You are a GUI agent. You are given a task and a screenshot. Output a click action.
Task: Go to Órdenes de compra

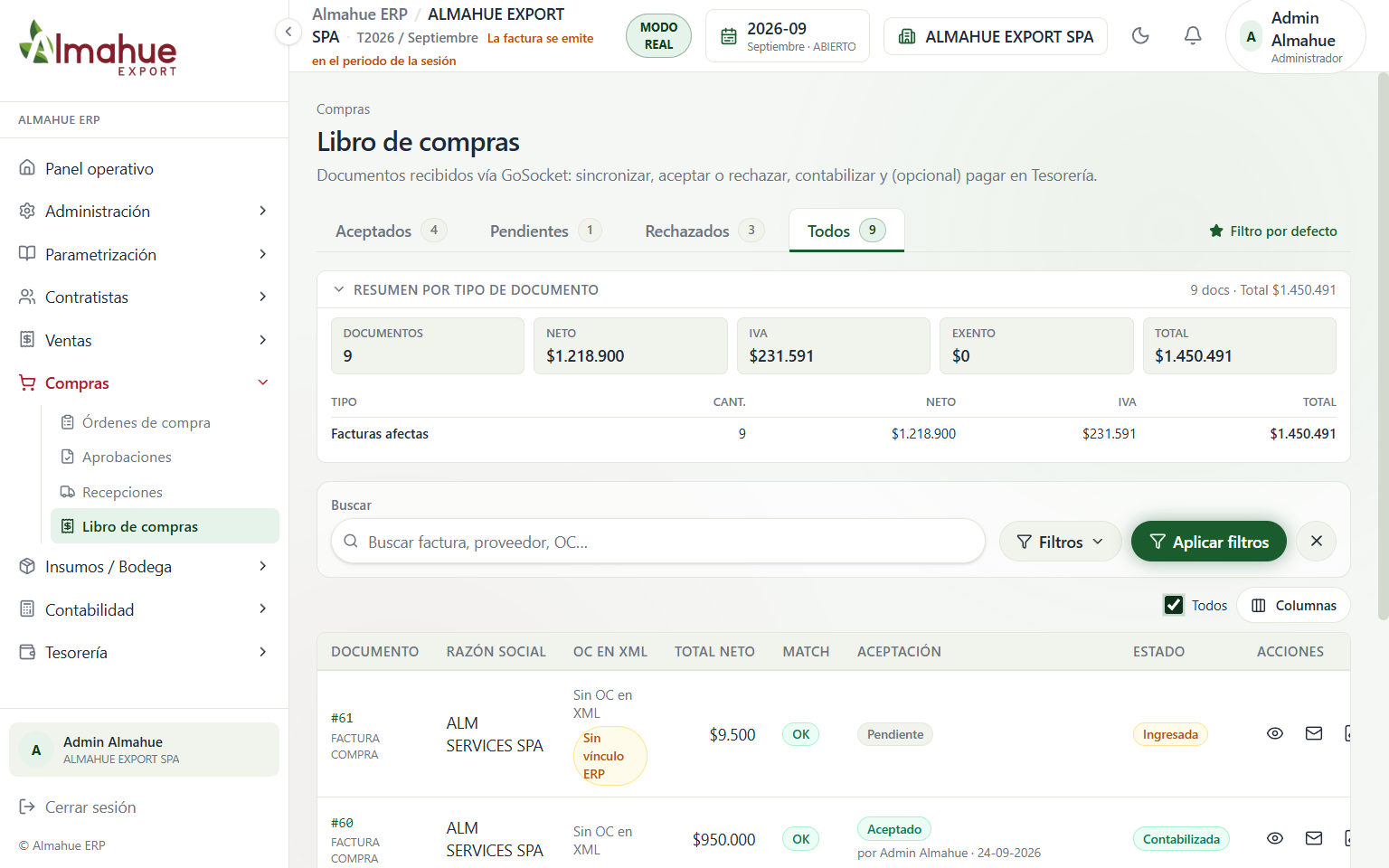165,422
